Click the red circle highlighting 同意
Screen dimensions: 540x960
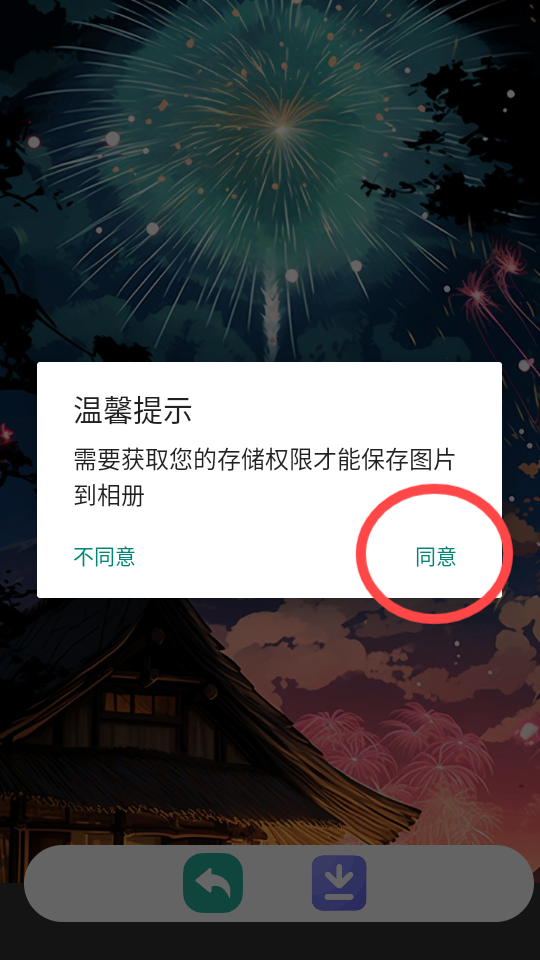(435, 554)
